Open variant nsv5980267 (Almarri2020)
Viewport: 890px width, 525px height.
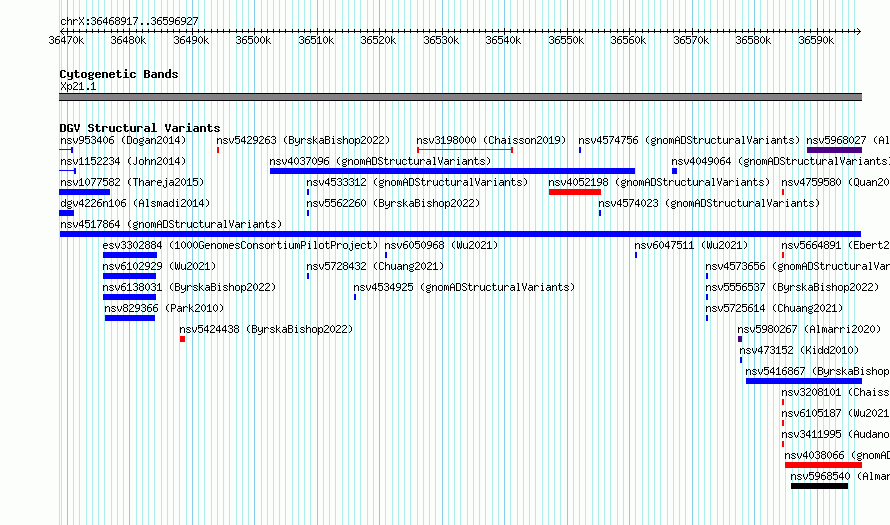pos(809,329)
